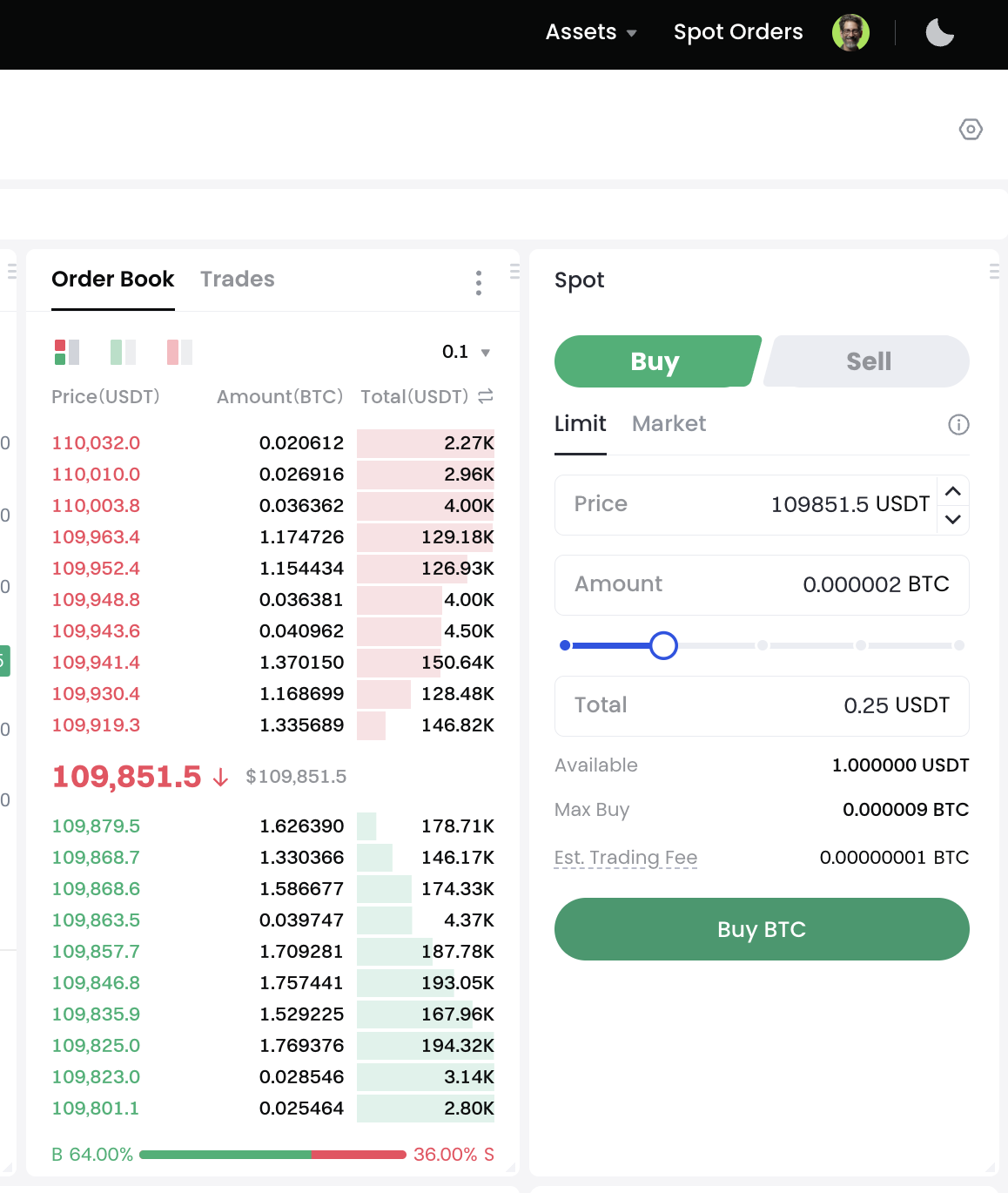Open Limit order info icon
The width and height of the screenshot is (1008, 1193).
[x=958, y=424]
